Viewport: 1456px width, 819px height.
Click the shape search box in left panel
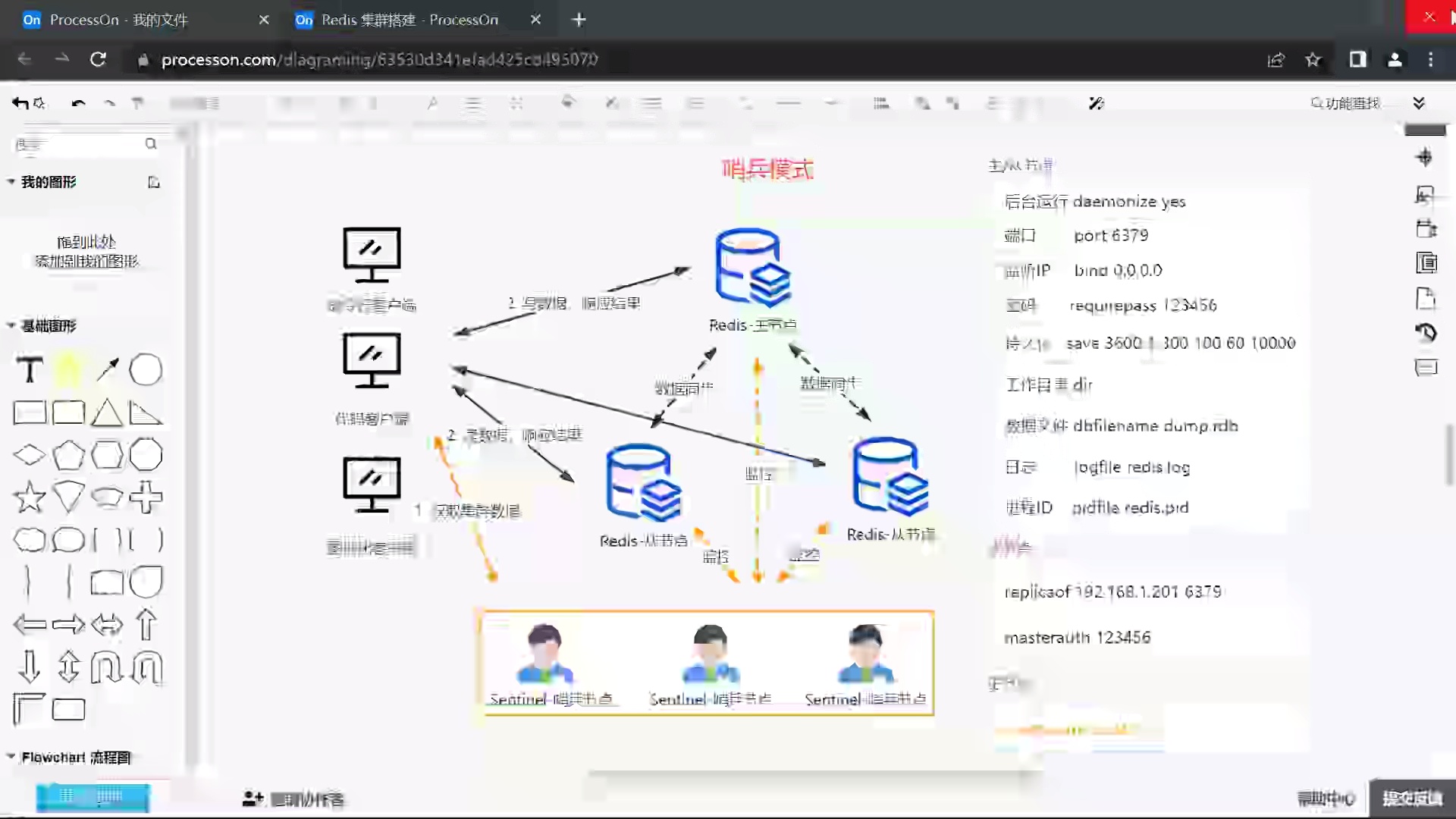(83, 143)
